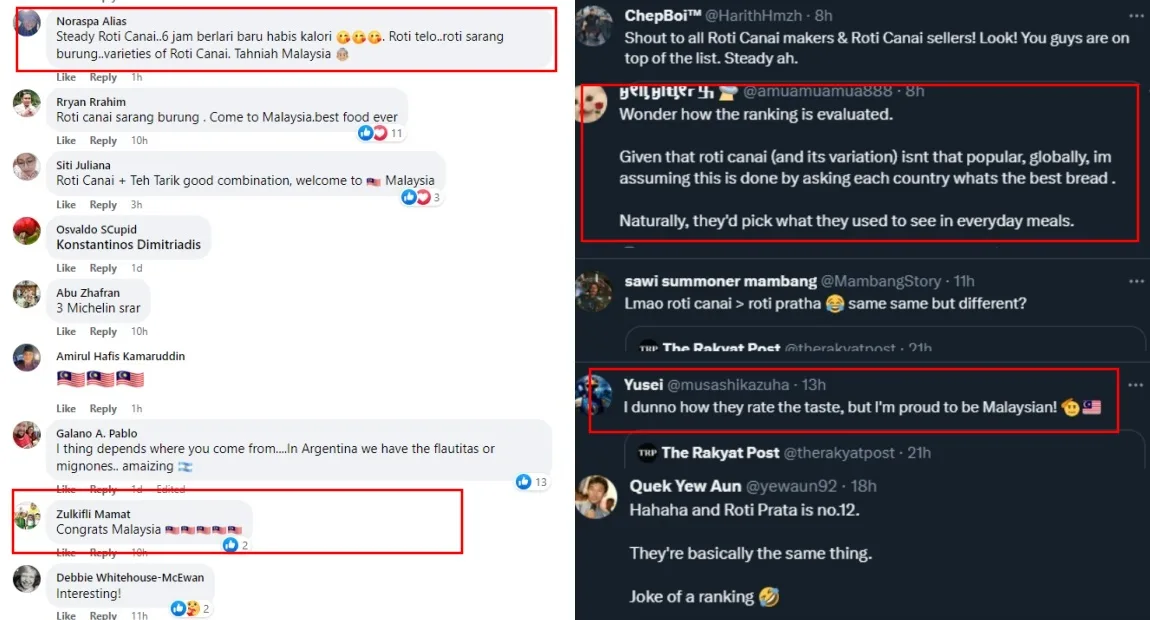Click the 18h timestamp on Quek Yew Aun's tweet

[861, 486]
